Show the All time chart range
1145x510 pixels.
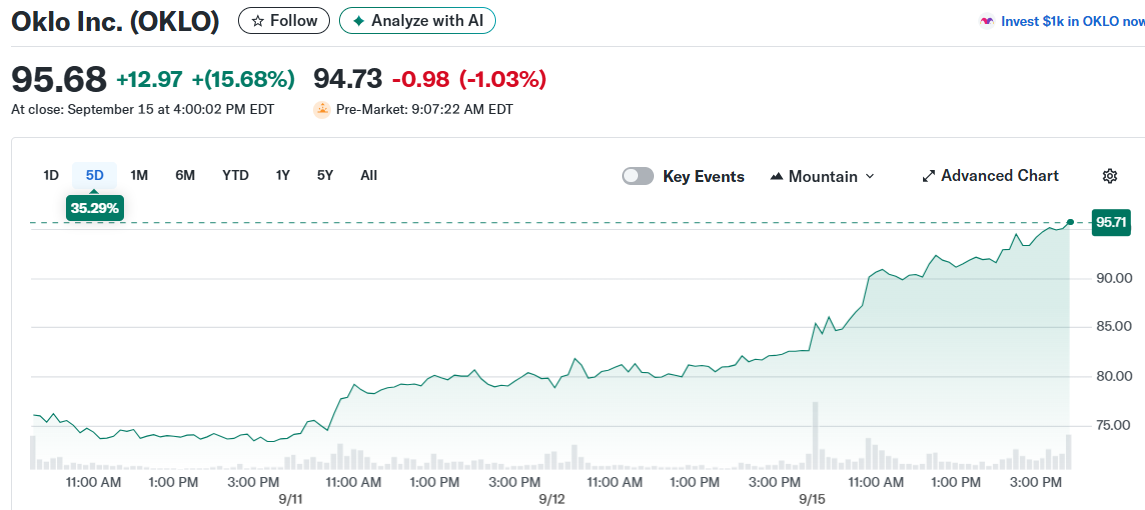coord(369,175)
